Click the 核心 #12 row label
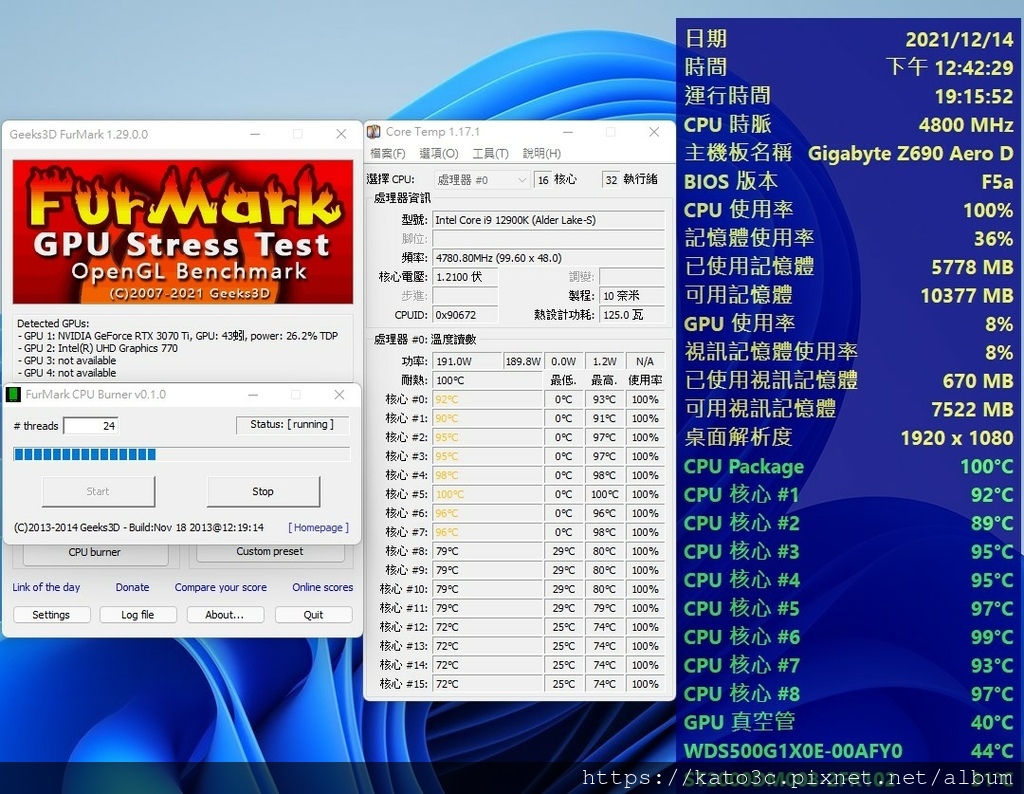Viewport: 1024px width, 794px height. [404, 627]
